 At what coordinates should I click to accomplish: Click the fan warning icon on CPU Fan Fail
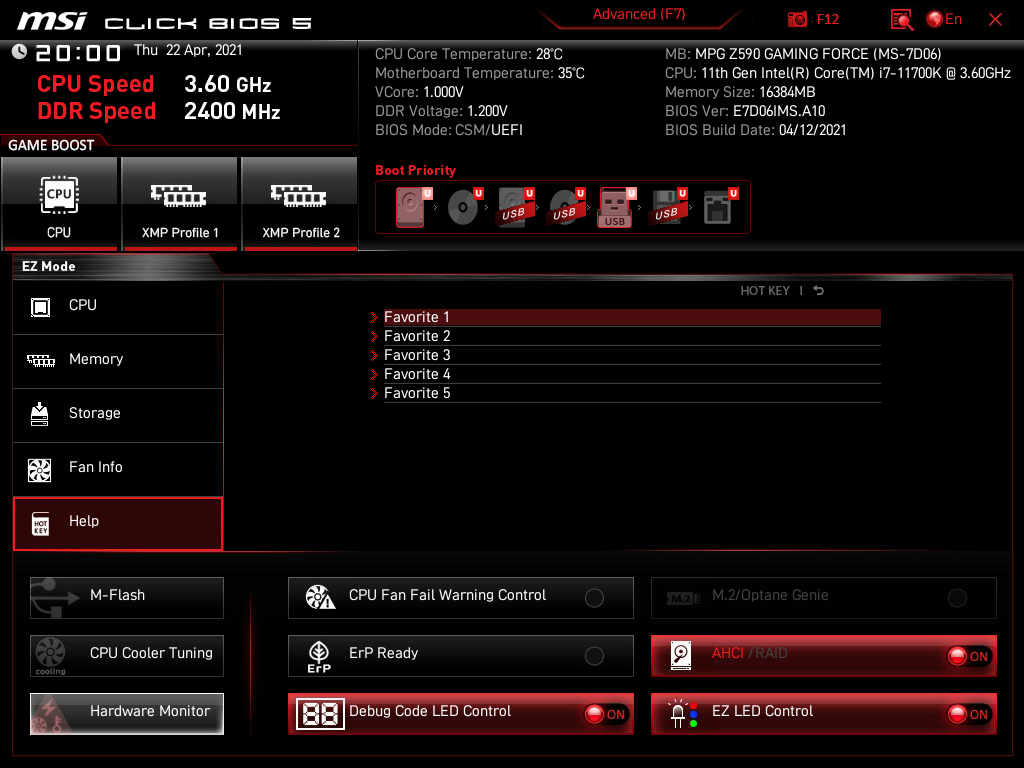320,597
